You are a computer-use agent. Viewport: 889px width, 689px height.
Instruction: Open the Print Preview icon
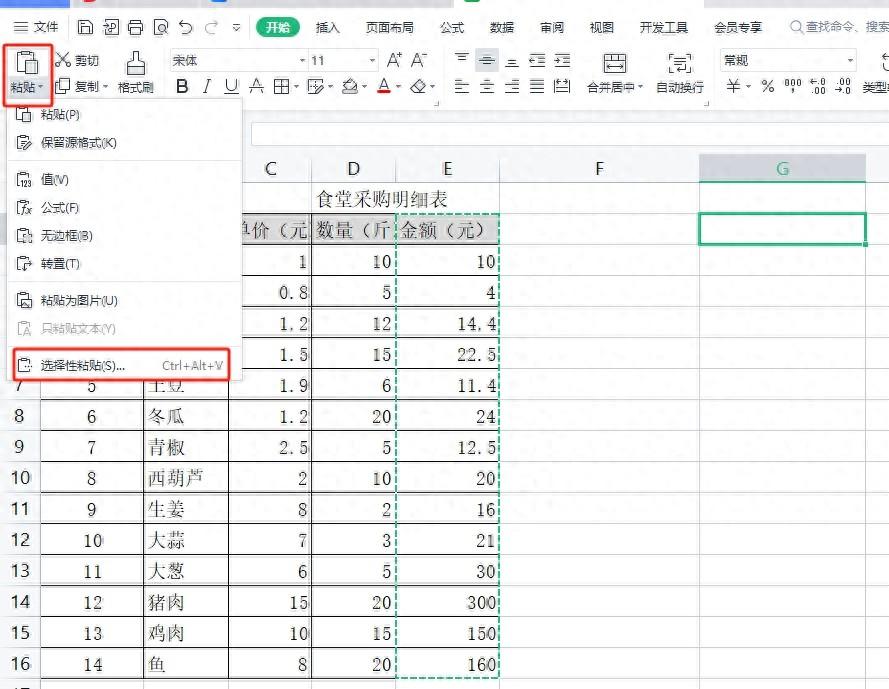point(161,27)
